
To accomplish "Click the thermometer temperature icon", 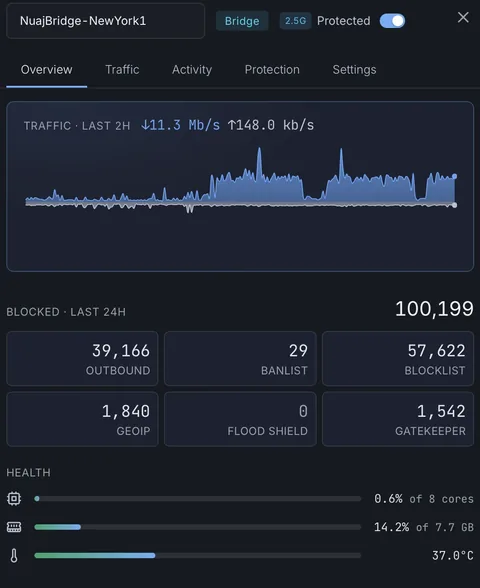I will [14, 555].
